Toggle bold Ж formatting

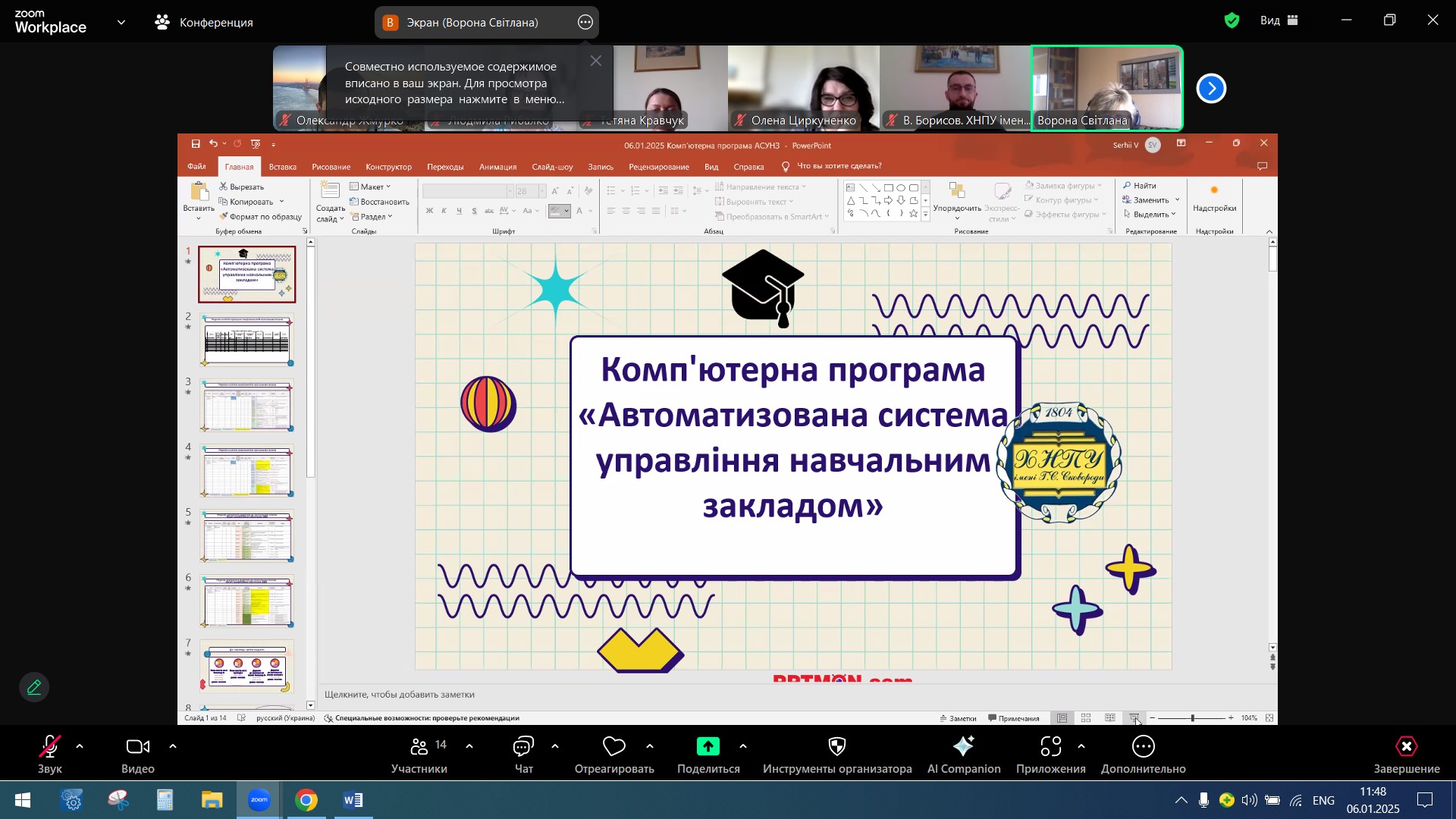(429, 211)
